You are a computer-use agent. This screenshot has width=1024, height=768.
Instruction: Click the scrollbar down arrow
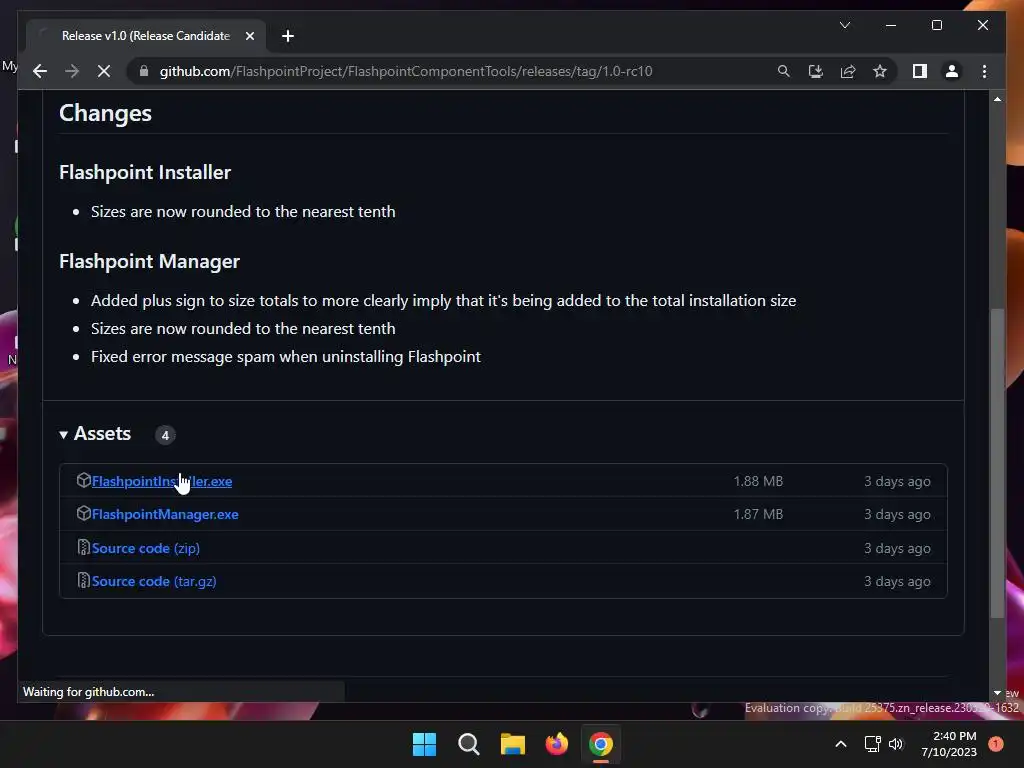point(997,693)
